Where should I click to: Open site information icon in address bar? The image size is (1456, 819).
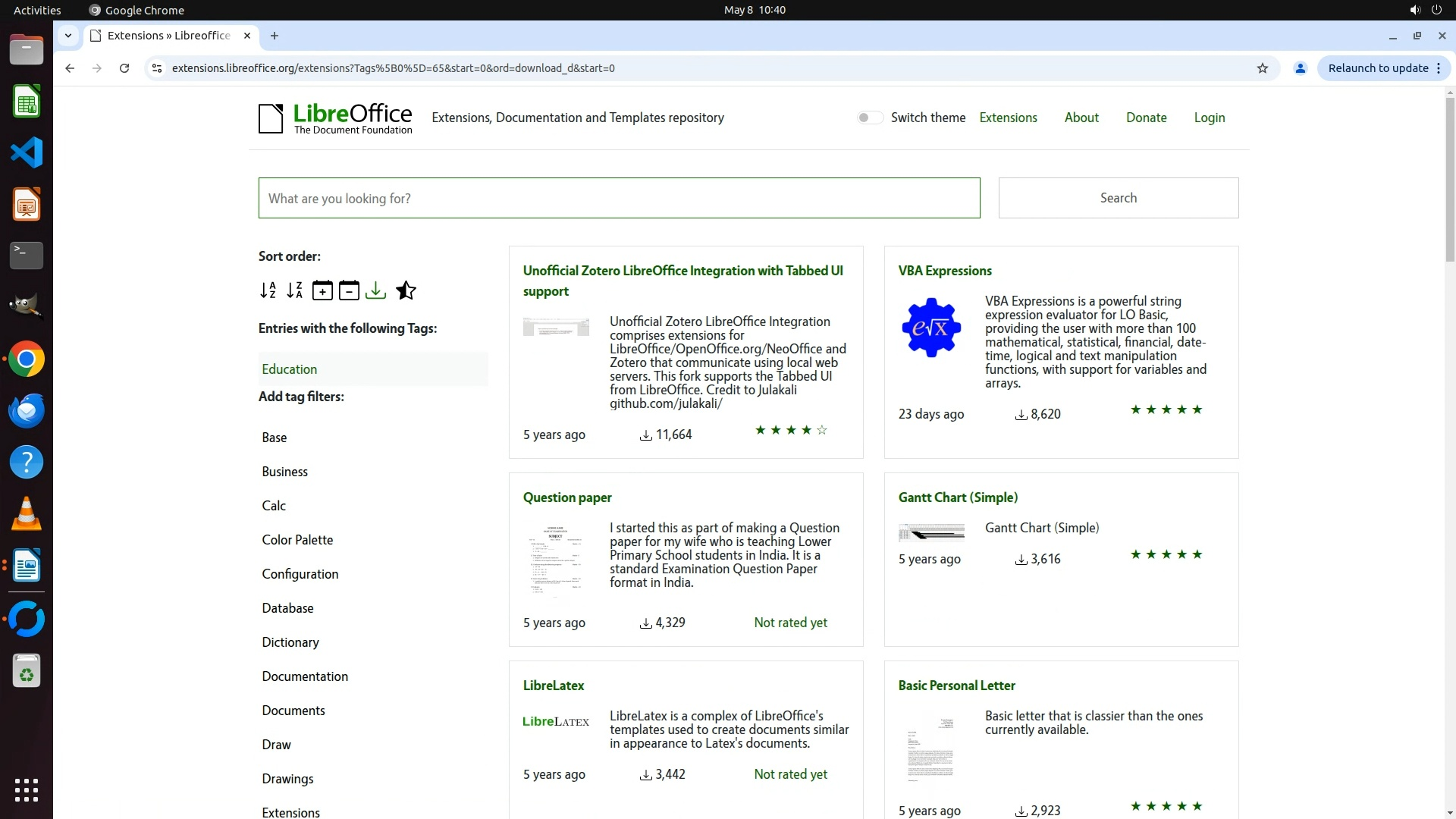pyautogui.click(x=157, y=68)
